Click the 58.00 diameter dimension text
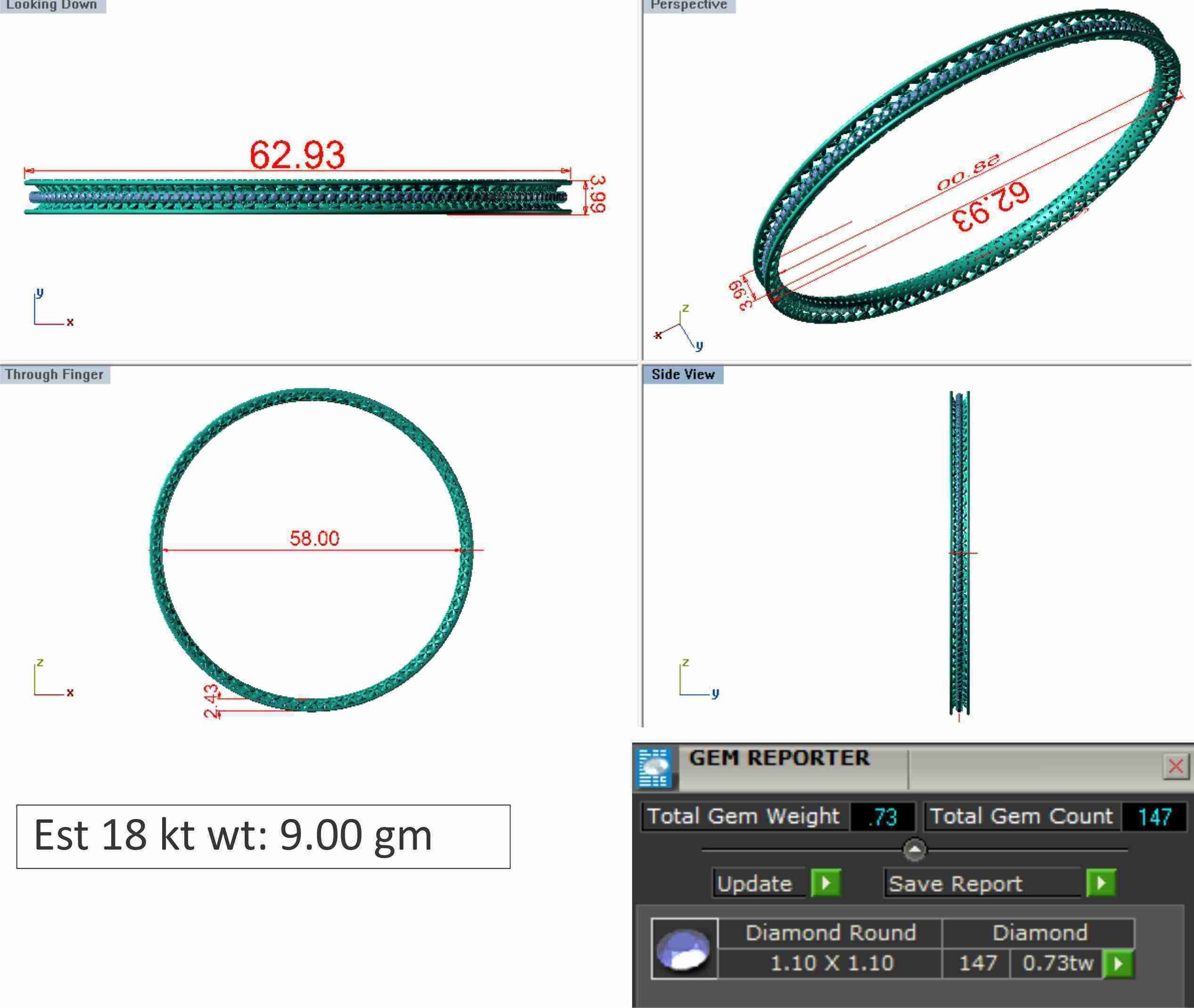This screenshot has height=1008, width=1194. click(314, 538)
